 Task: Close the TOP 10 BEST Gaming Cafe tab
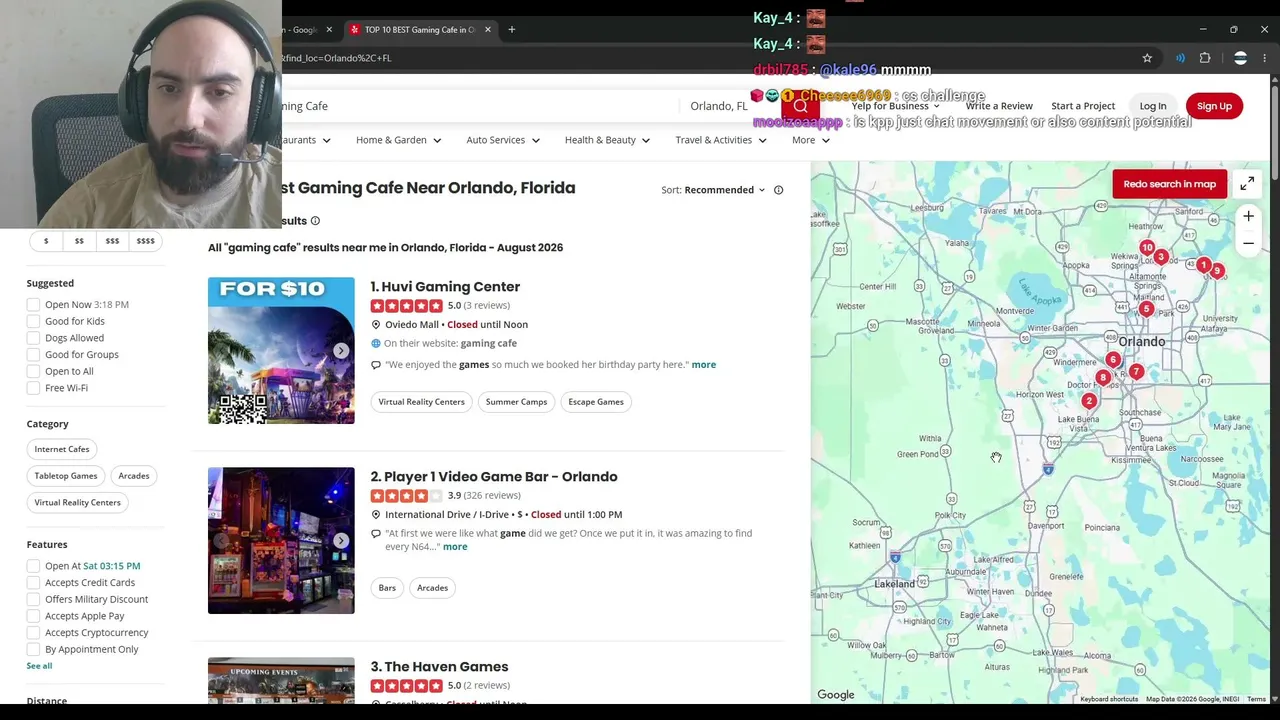coord(488,30)
